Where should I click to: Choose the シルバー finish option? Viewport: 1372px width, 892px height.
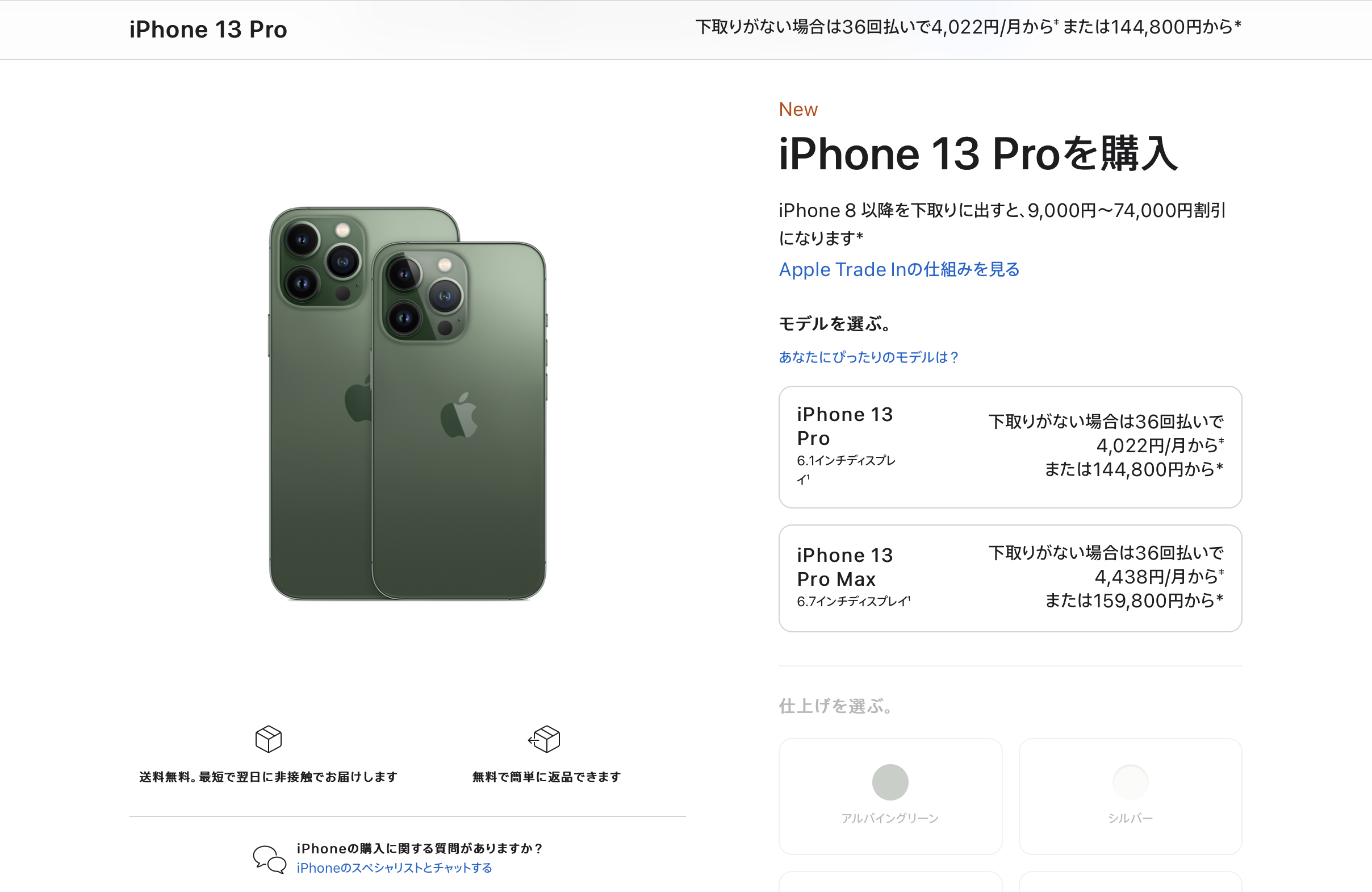[1130, 797]
